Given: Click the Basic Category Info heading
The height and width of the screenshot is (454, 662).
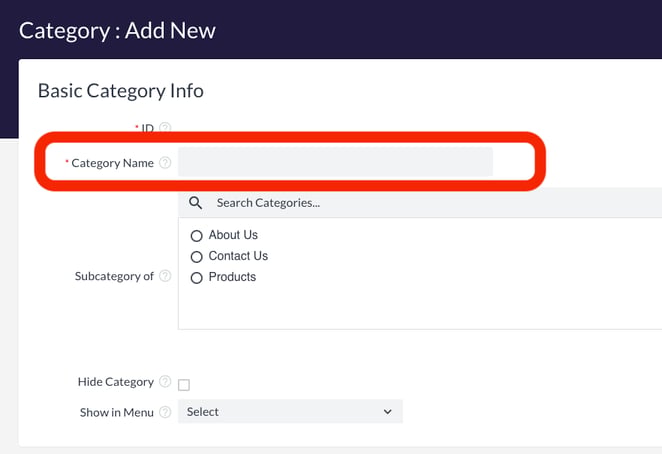Looking at the screenshot, I should pos(120,91).
